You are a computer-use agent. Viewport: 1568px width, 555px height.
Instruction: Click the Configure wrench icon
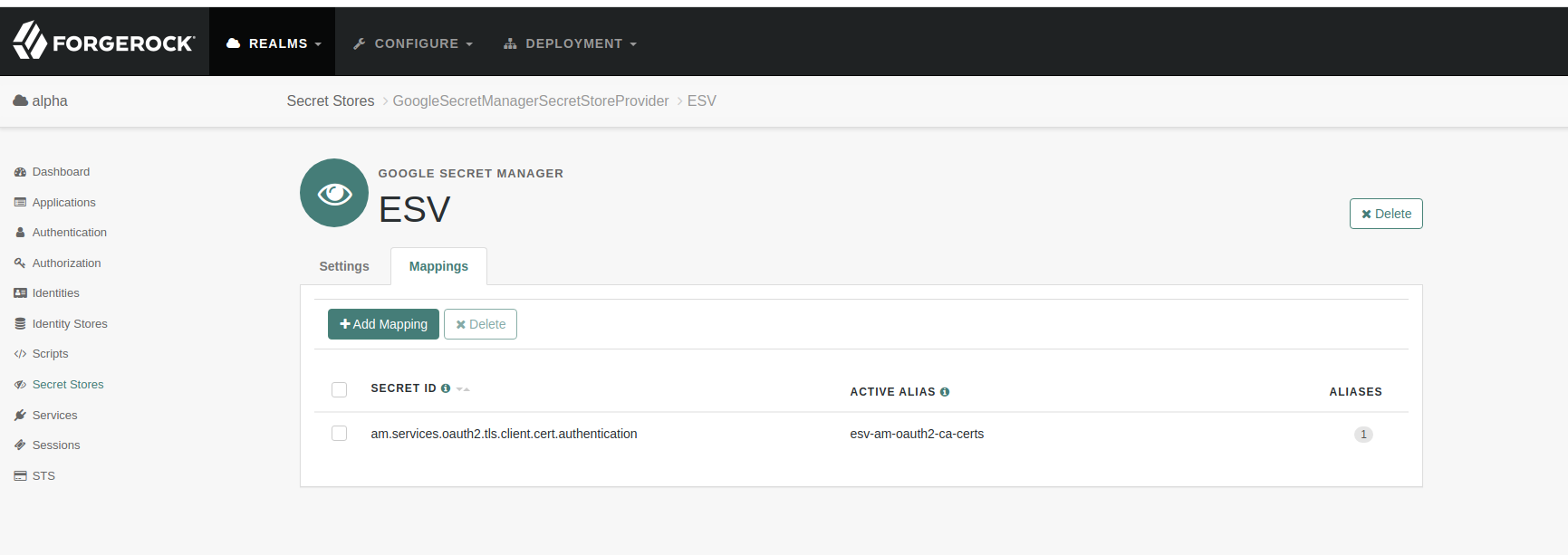pyautogui.click(x=360, y=43)
